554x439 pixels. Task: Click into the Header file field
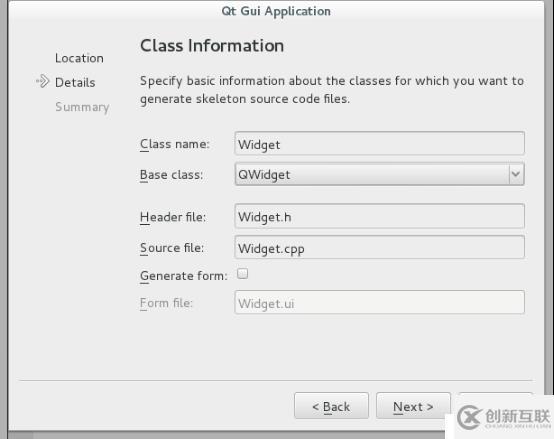pos(379,216)
